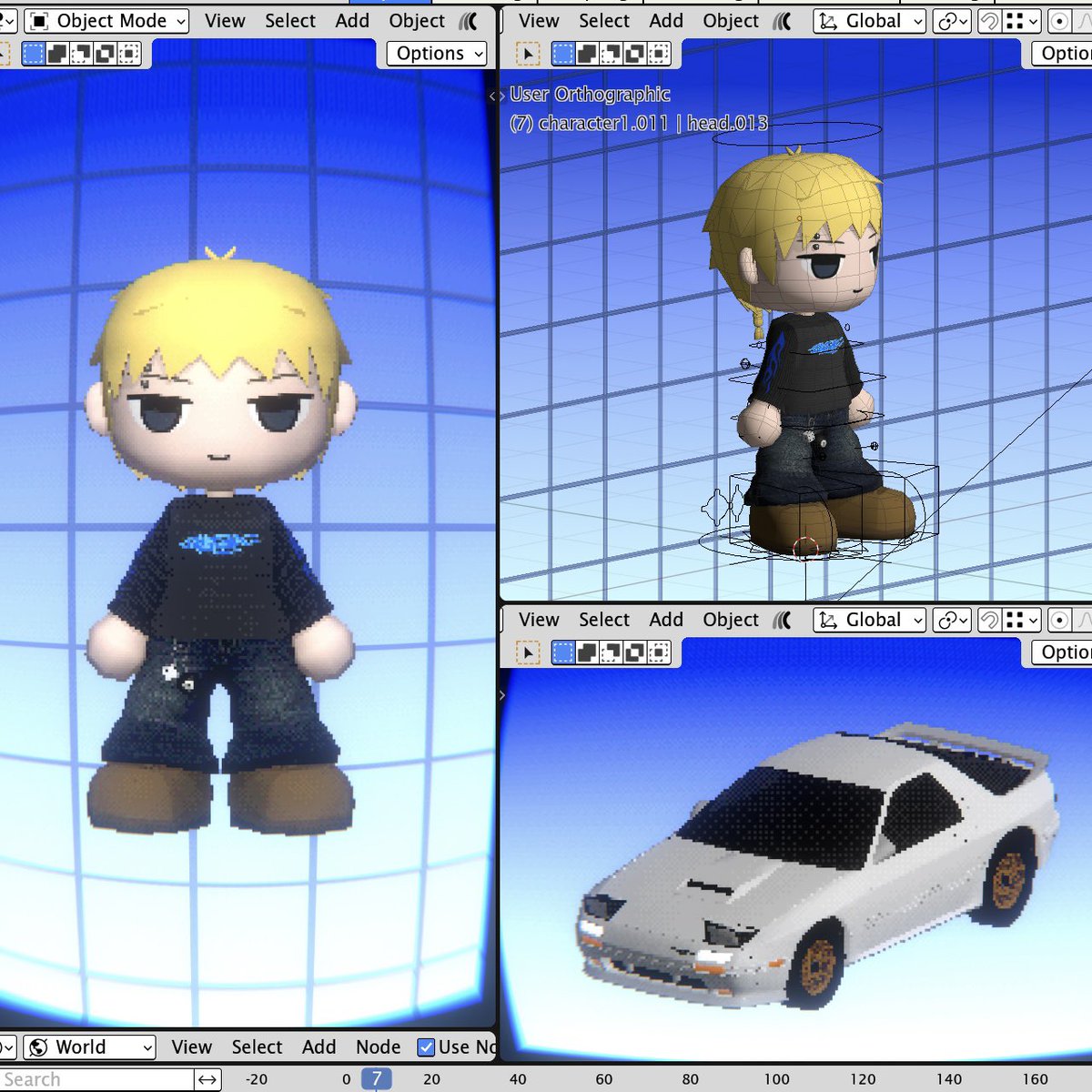The image size is (1092, 1092).
Task: Open snapping options dropdown in car viewport
Action: (x=1022, y=620)
